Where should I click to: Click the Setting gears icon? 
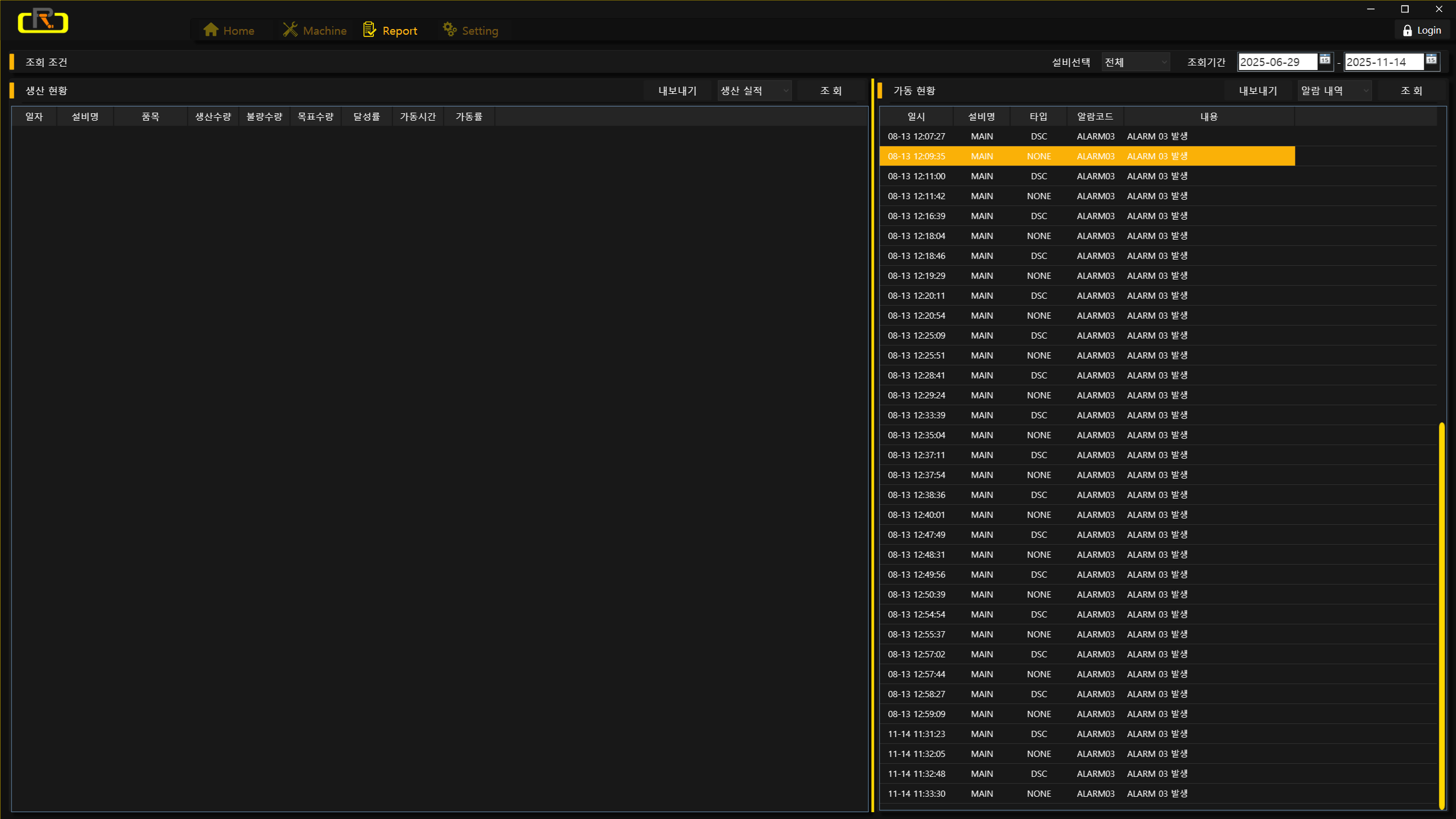[449, 30]
